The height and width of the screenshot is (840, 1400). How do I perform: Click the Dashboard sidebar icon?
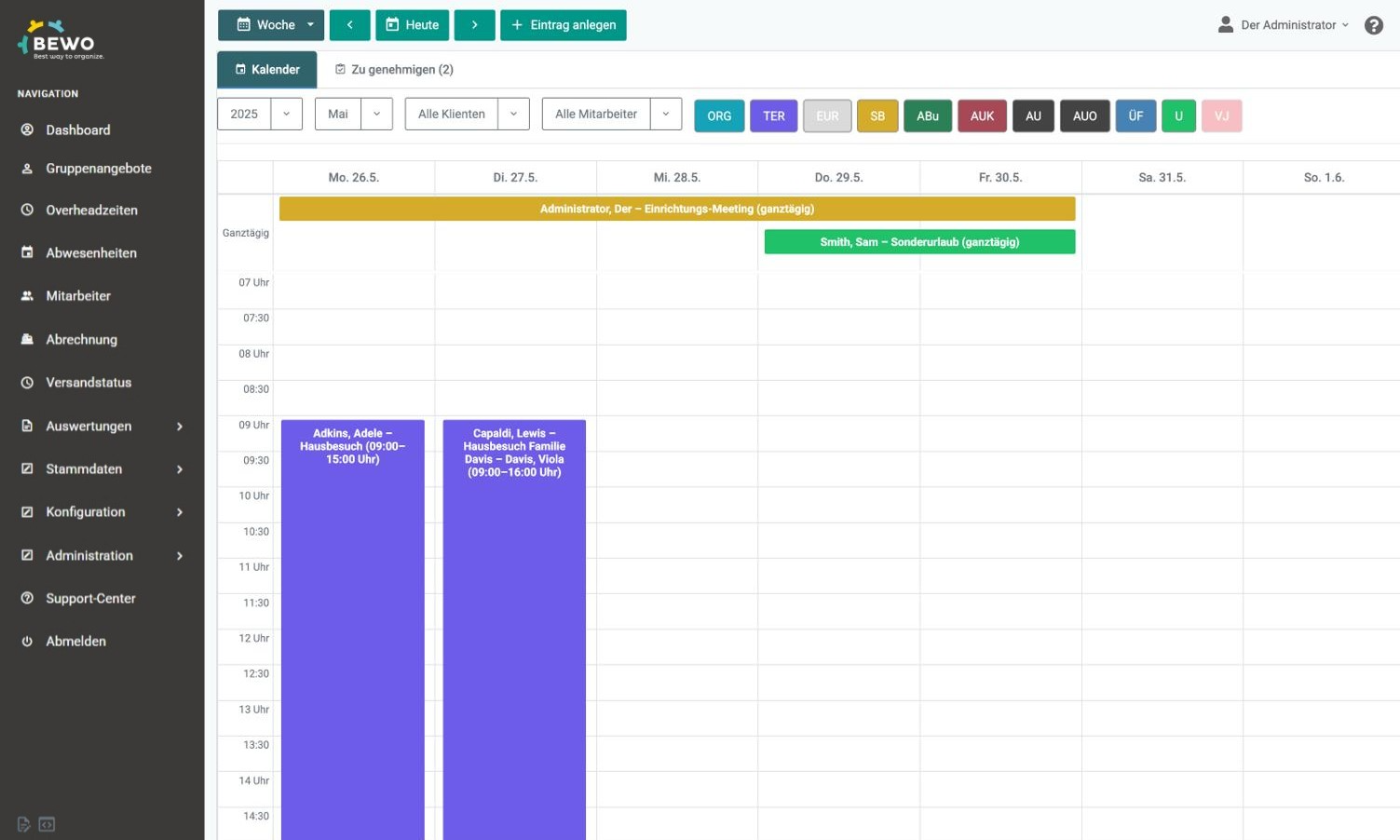click(x=27, y=129)
